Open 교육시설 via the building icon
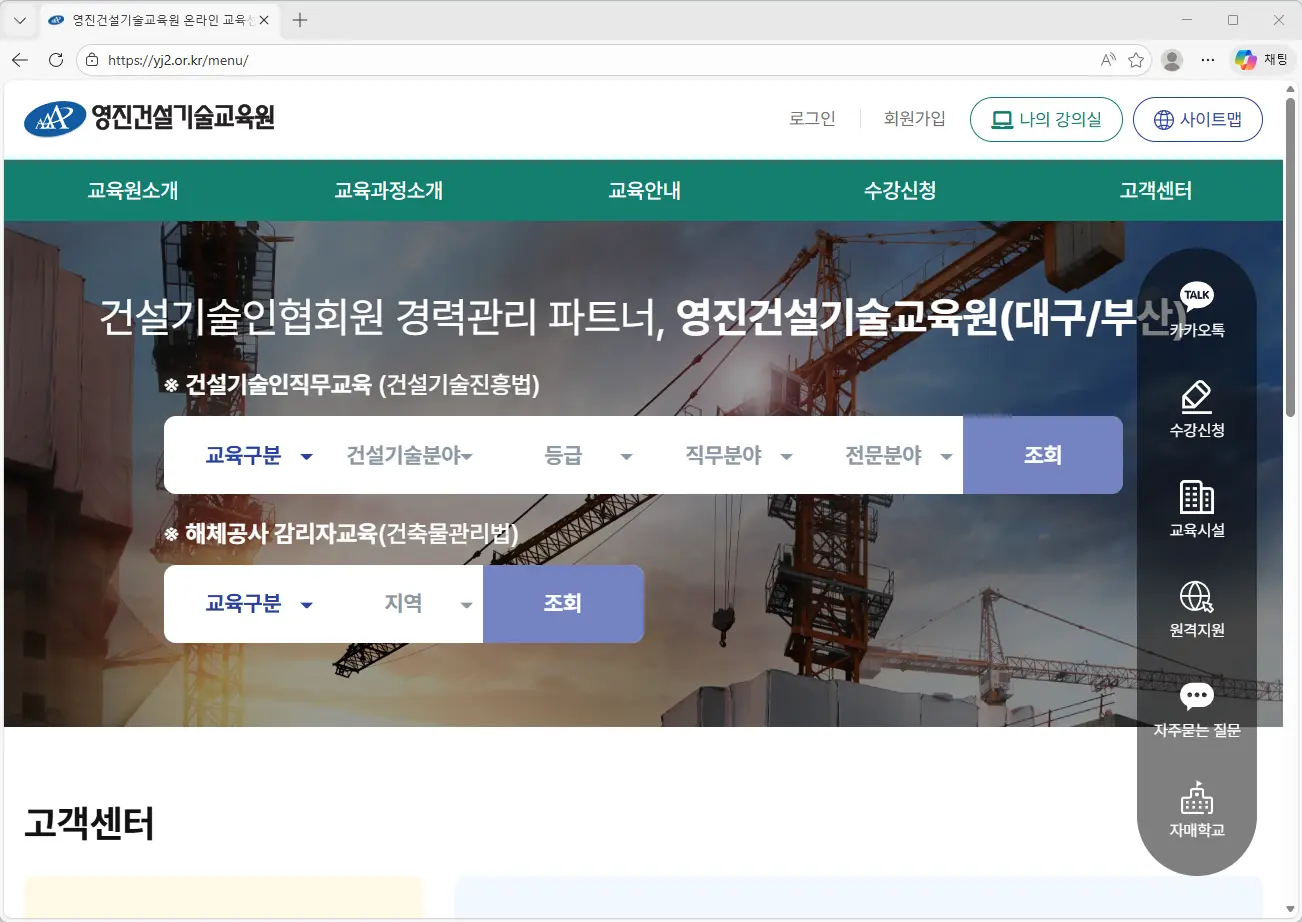Screen dimensions: 1302x922 point(1196,497)
